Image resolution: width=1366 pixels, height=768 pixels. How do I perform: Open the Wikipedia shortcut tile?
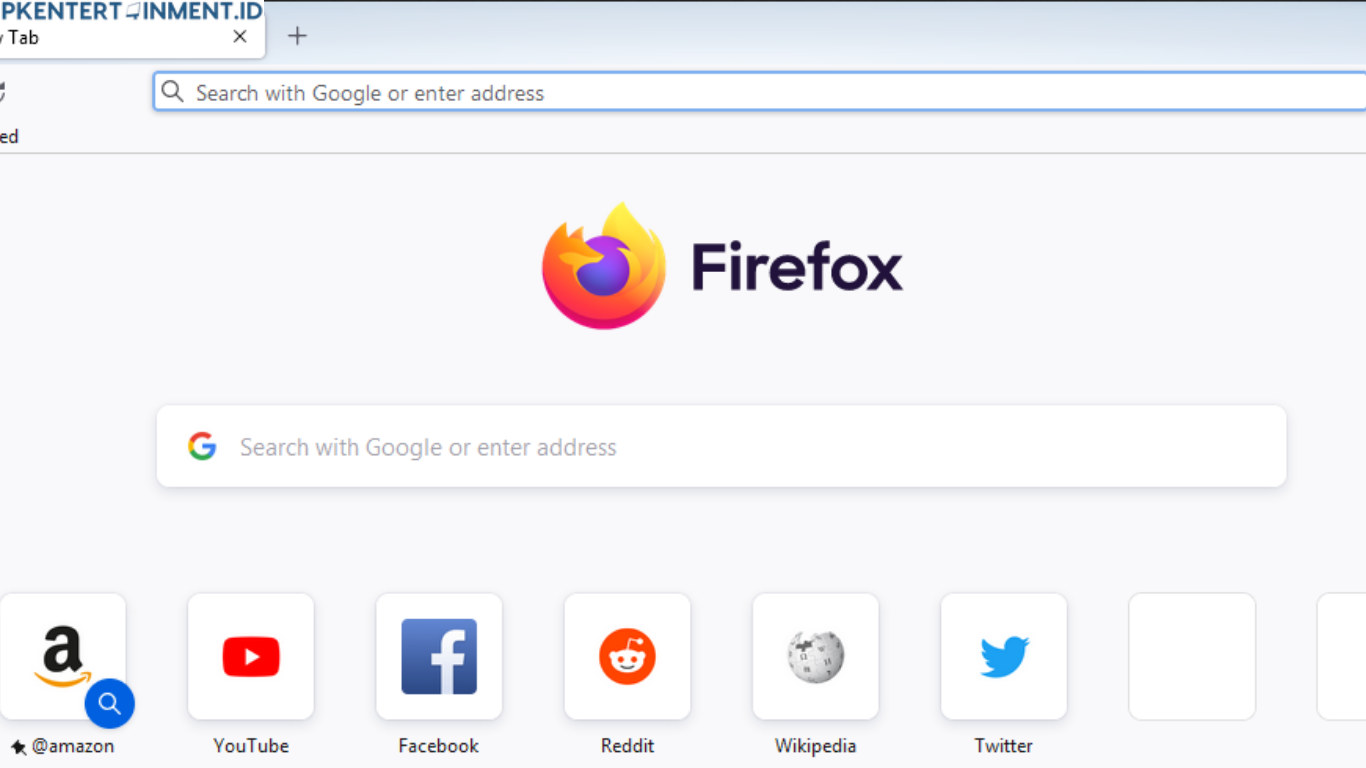coord(815,656)
